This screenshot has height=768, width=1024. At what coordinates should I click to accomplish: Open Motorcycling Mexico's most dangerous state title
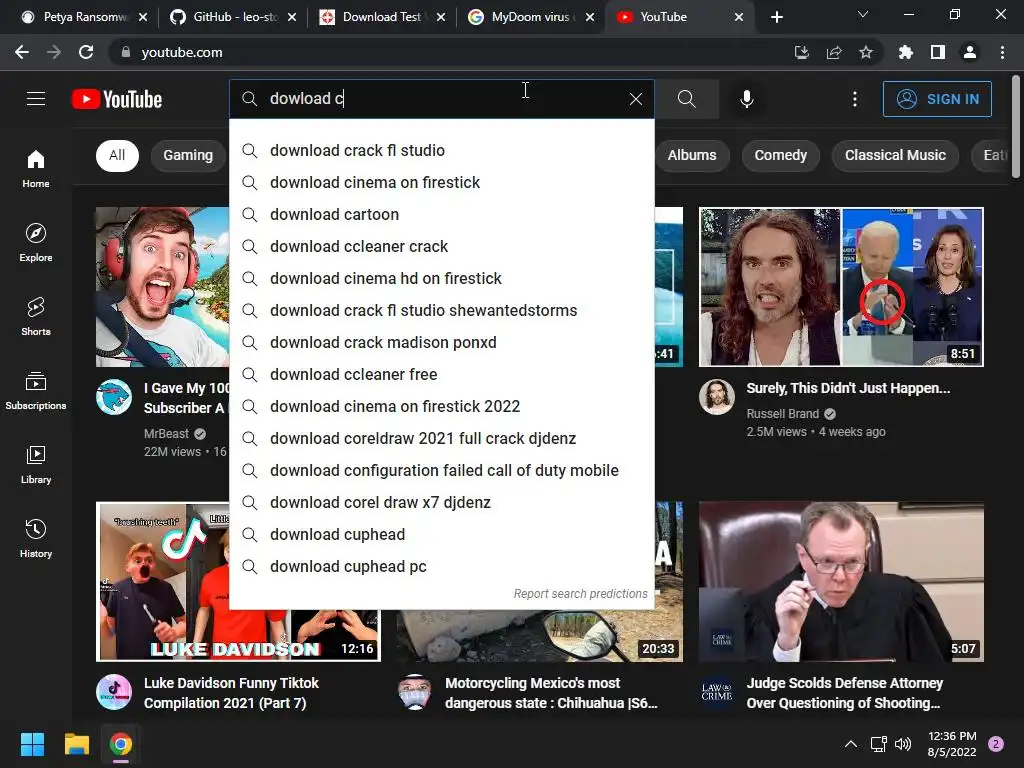coord(551,693)
